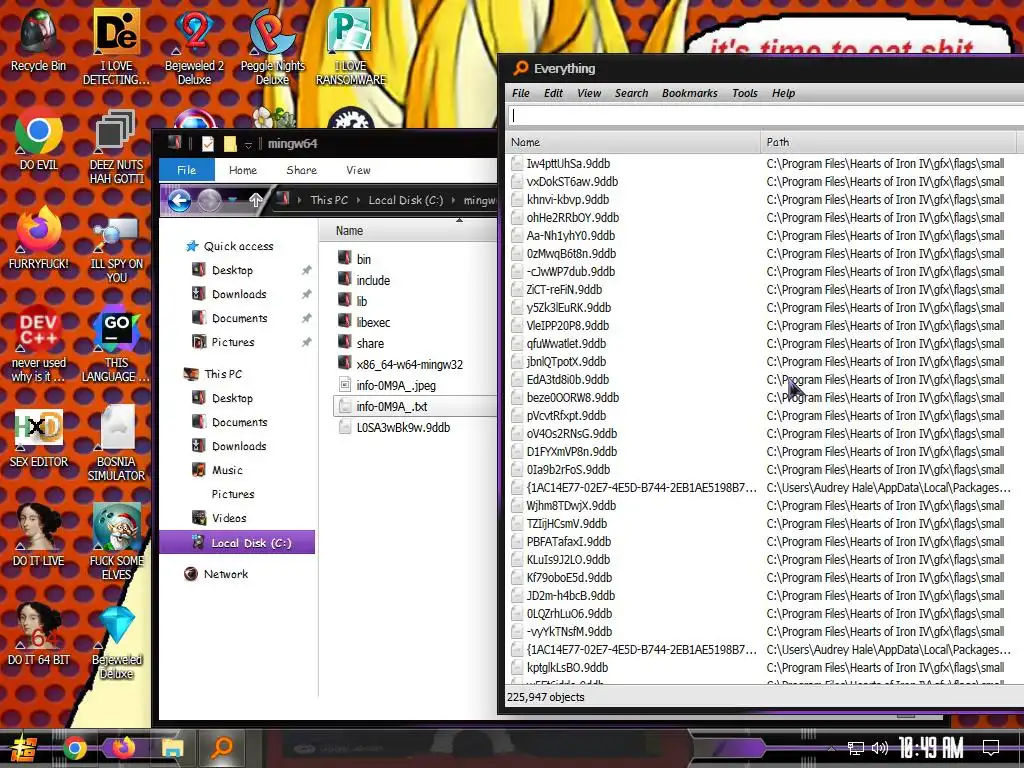Switch to Everything search on the taskbar
Image resolution: width=1024 pixels, height=768 pixels.
coord(222,748)
